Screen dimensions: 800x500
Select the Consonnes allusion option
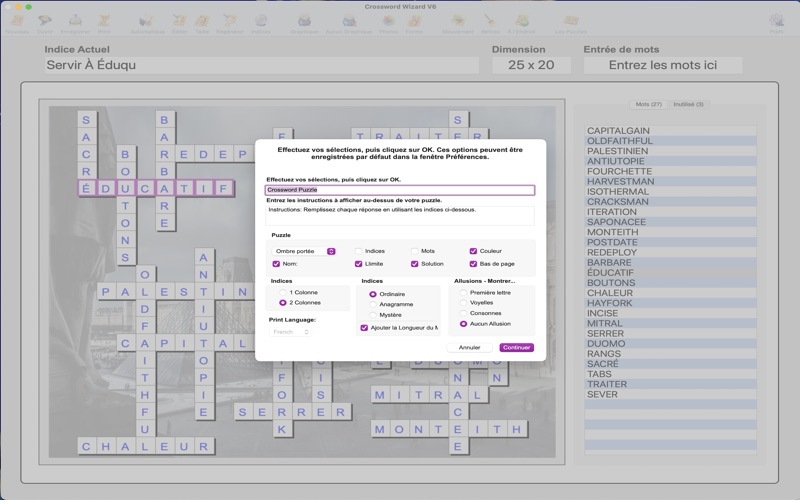463,313
